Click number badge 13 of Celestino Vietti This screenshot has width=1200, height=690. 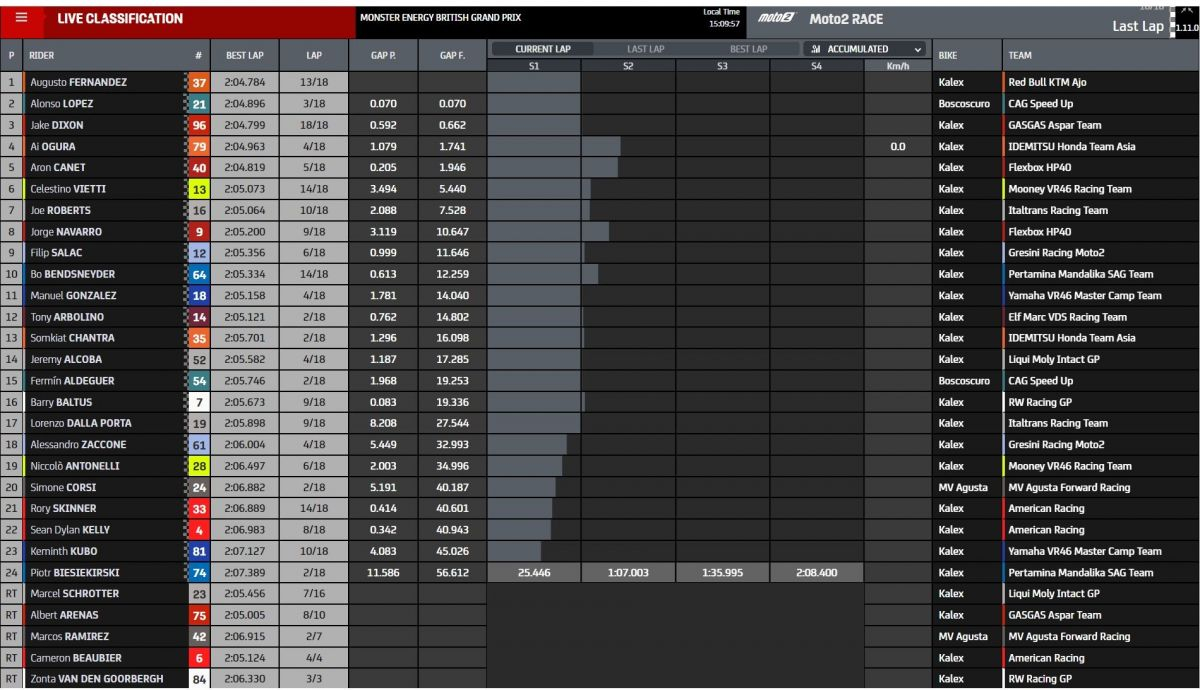coord(199,189)
